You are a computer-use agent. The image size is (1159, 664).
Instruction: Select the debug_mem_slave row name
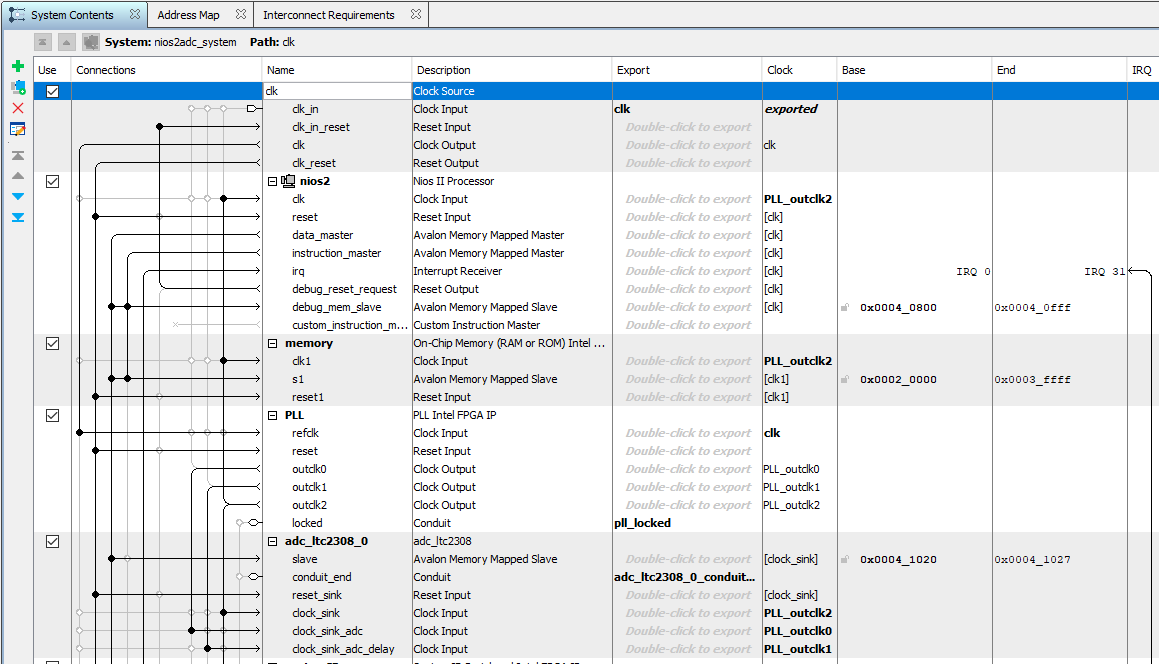pyautogui.click(x=336, y=307)
